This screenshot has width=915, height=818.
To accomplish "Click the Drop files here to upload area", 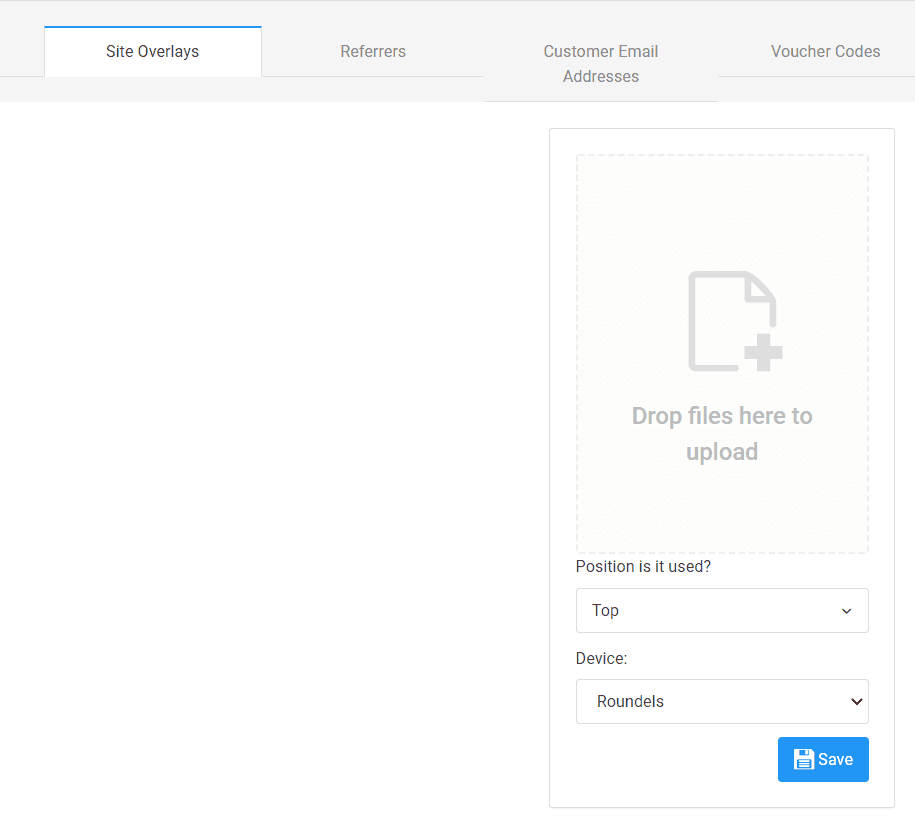I will [x=722, y=433].
